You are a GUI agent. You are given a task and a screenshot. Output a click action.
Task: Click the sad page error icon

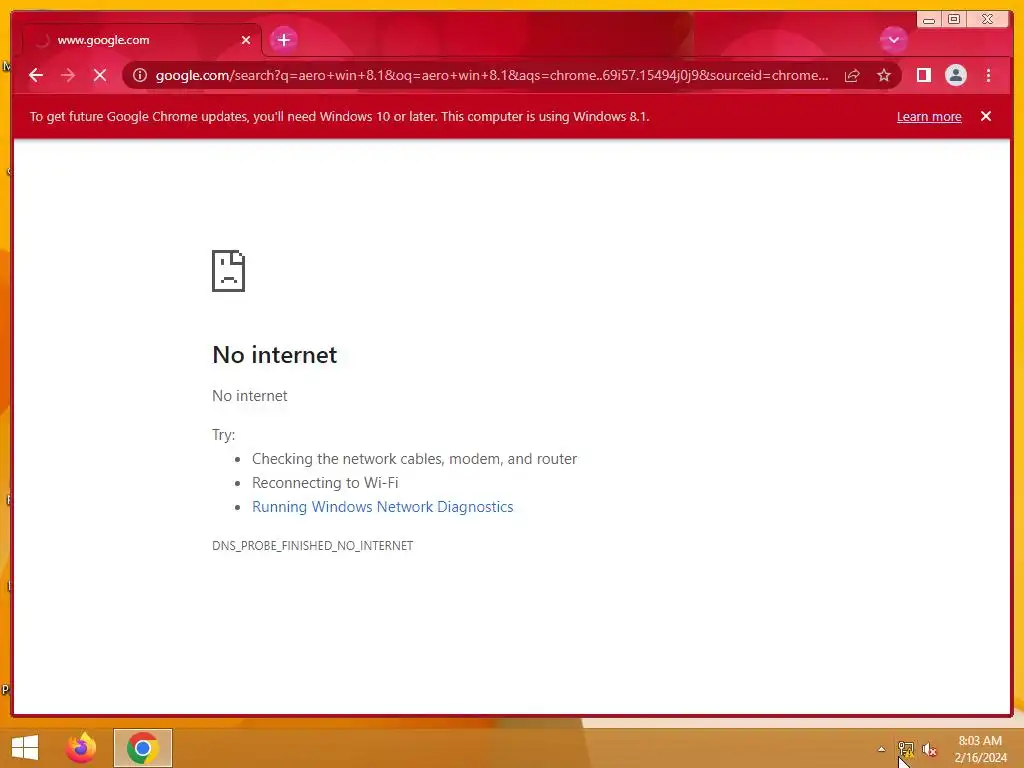229,270
